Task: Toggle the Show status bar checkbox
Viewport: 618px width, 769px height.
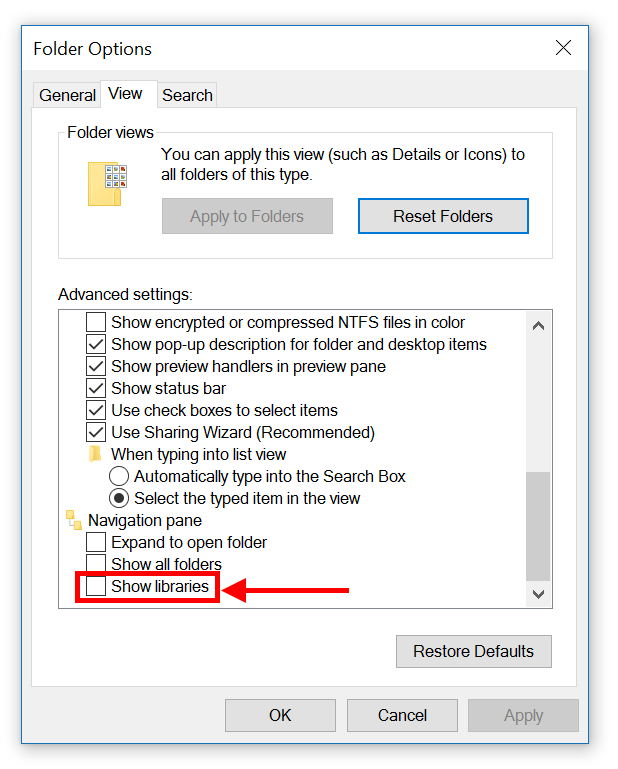Action: click(x=96, y=388)
